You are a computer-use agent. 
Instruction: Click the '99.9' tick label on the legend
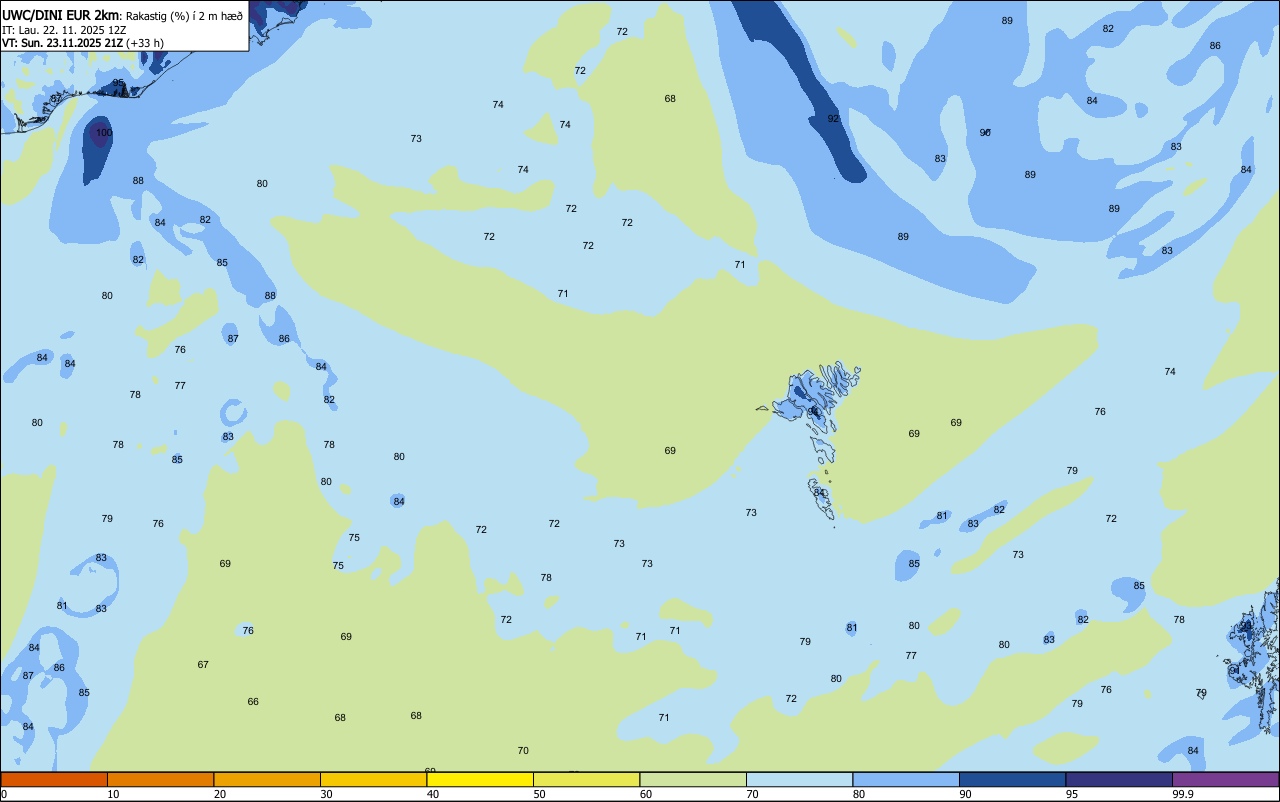1183,794
